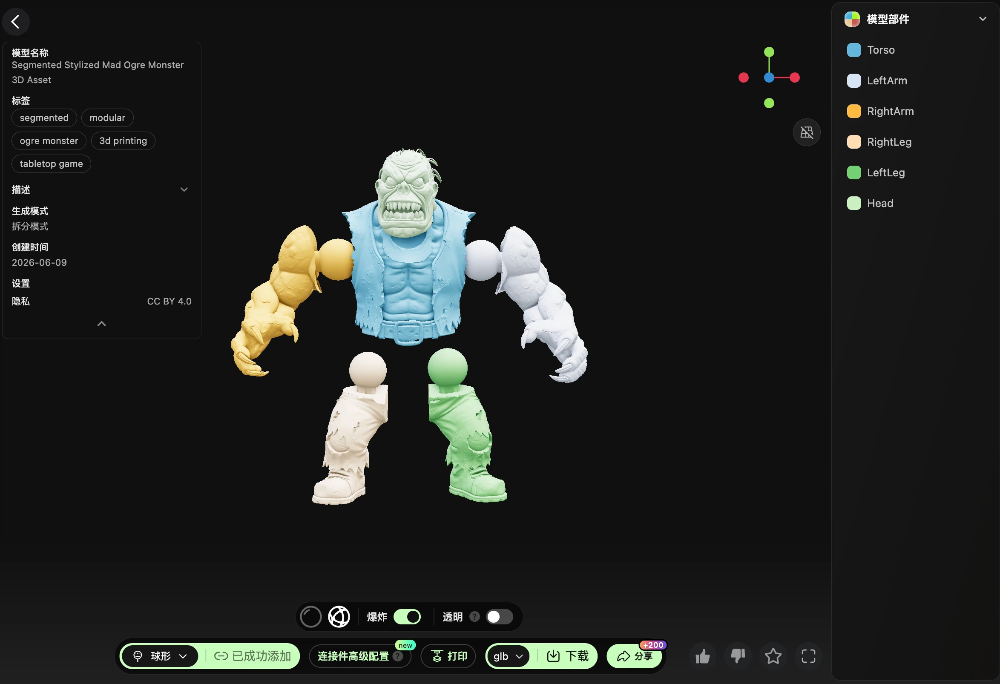This screenshot has height=684, width=1000.
Task: Enable the 透明 transparency switch
Action: pos(499,616)
